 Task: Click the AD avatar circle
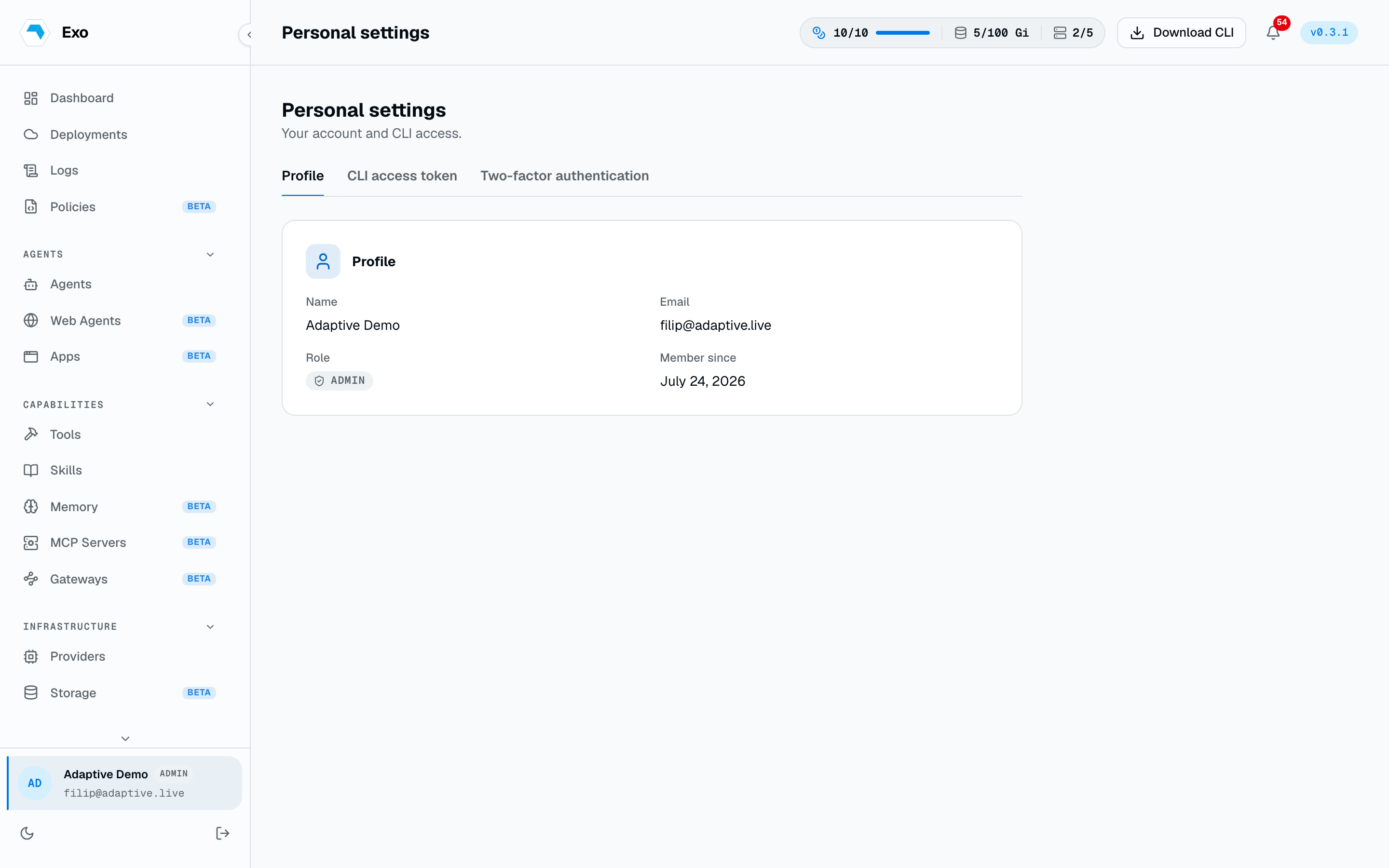(35, 783)
